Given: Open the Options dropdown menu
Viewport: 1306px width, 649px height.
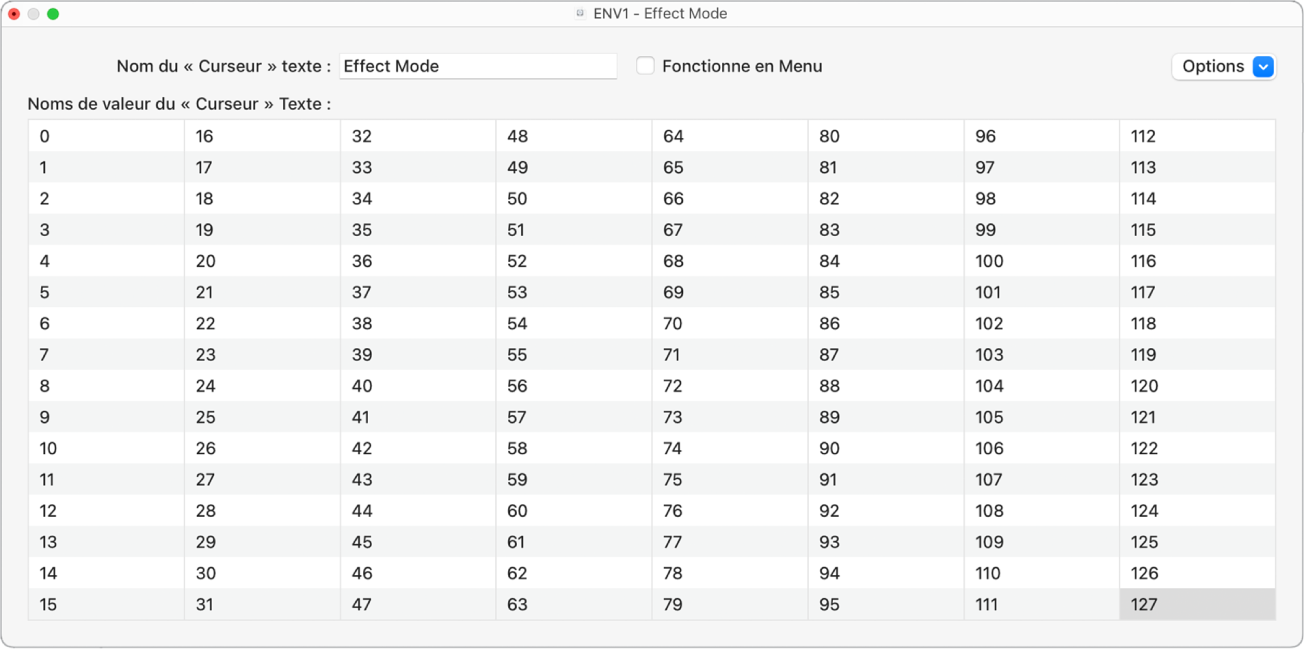Looking at the screenshot, I should tap(1223, 66).
